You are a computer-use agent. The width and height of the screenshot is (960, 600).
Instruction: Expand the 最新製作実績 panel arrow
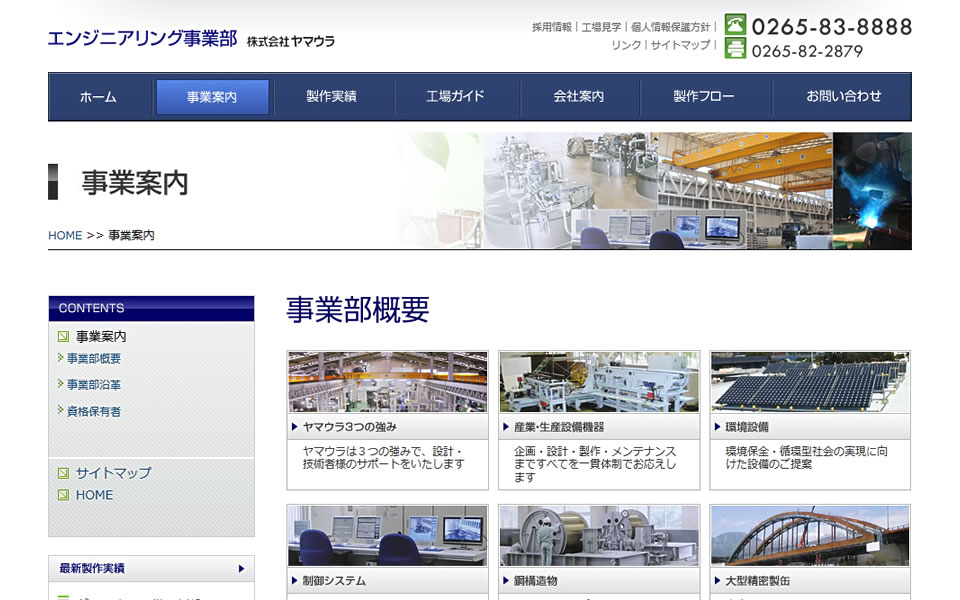(241, 569)
